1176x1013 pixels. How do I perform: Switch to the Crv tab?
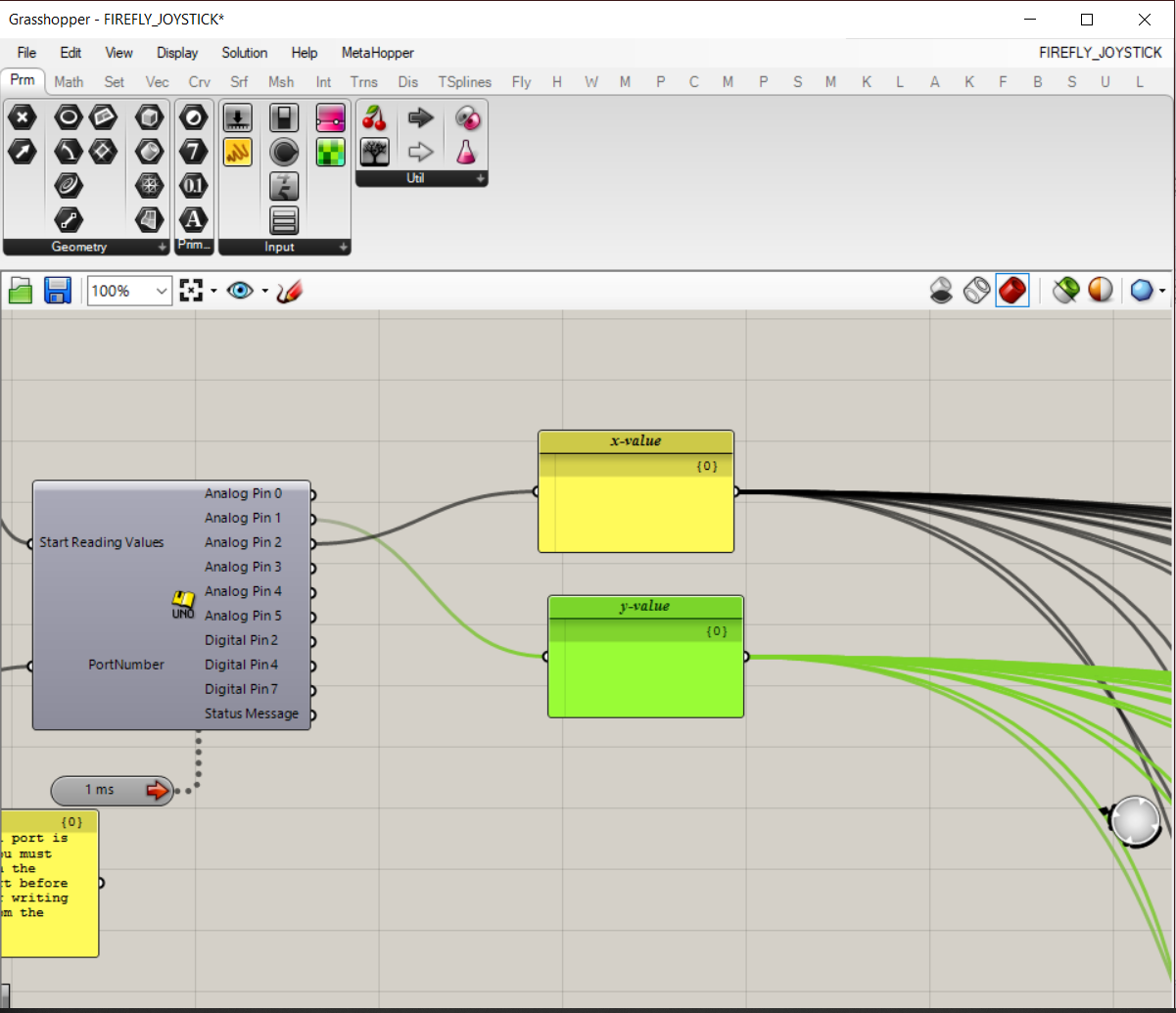(x=200, y=82)
